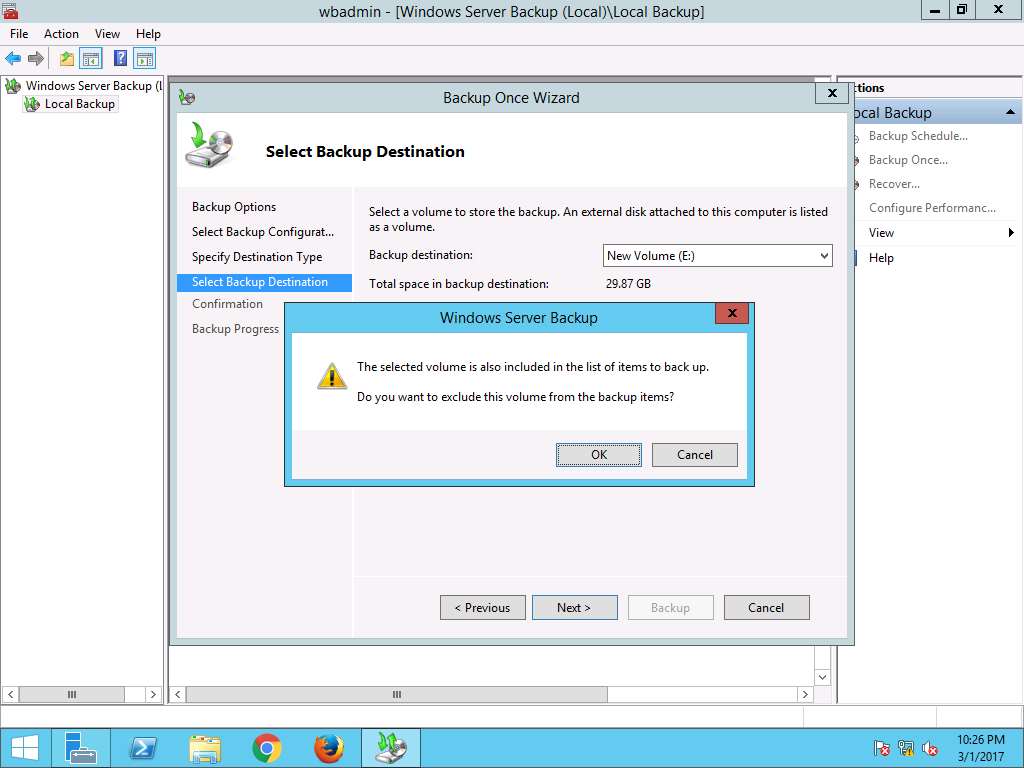This screenshot has height=768, width=1024.
Task: Click Configure Performance in Actions pane
Action: [932, 208]
